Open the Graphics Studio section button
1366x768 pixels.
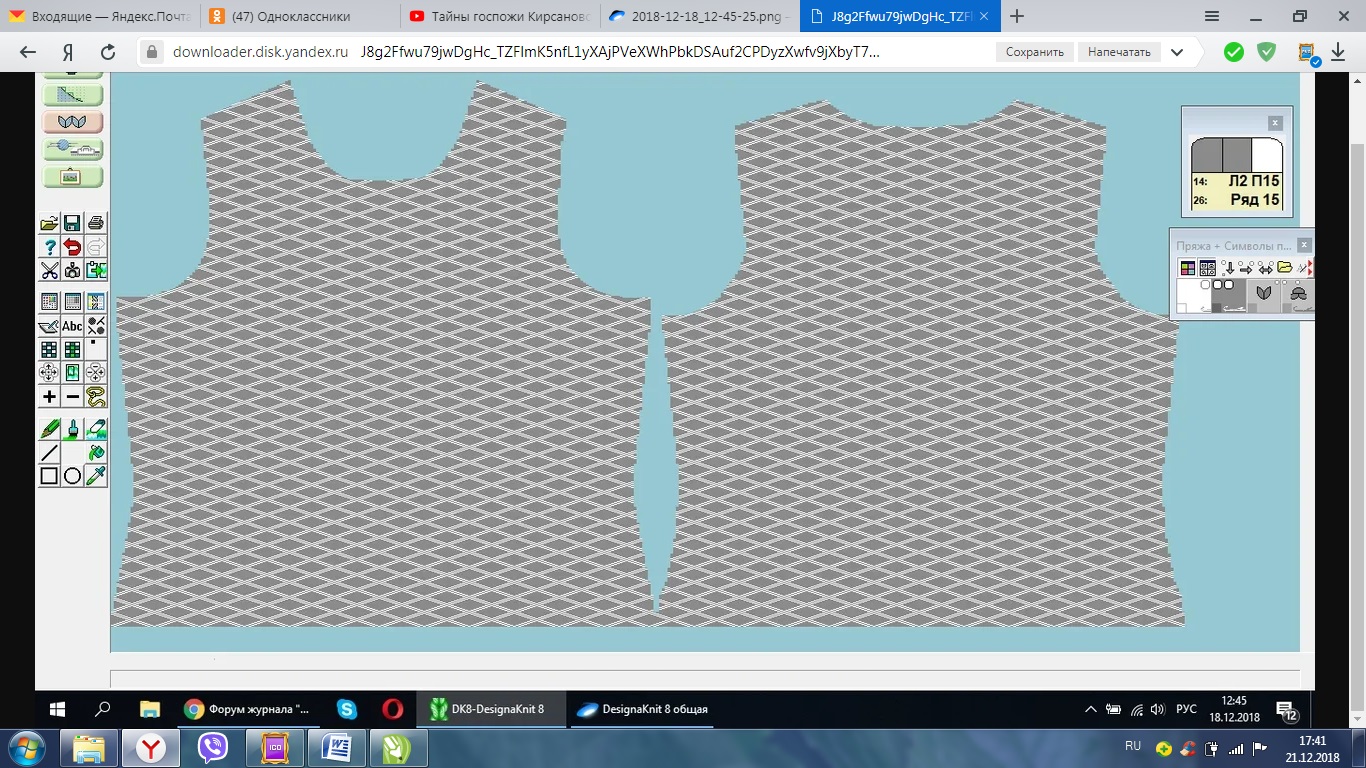(x=73, y=176)
